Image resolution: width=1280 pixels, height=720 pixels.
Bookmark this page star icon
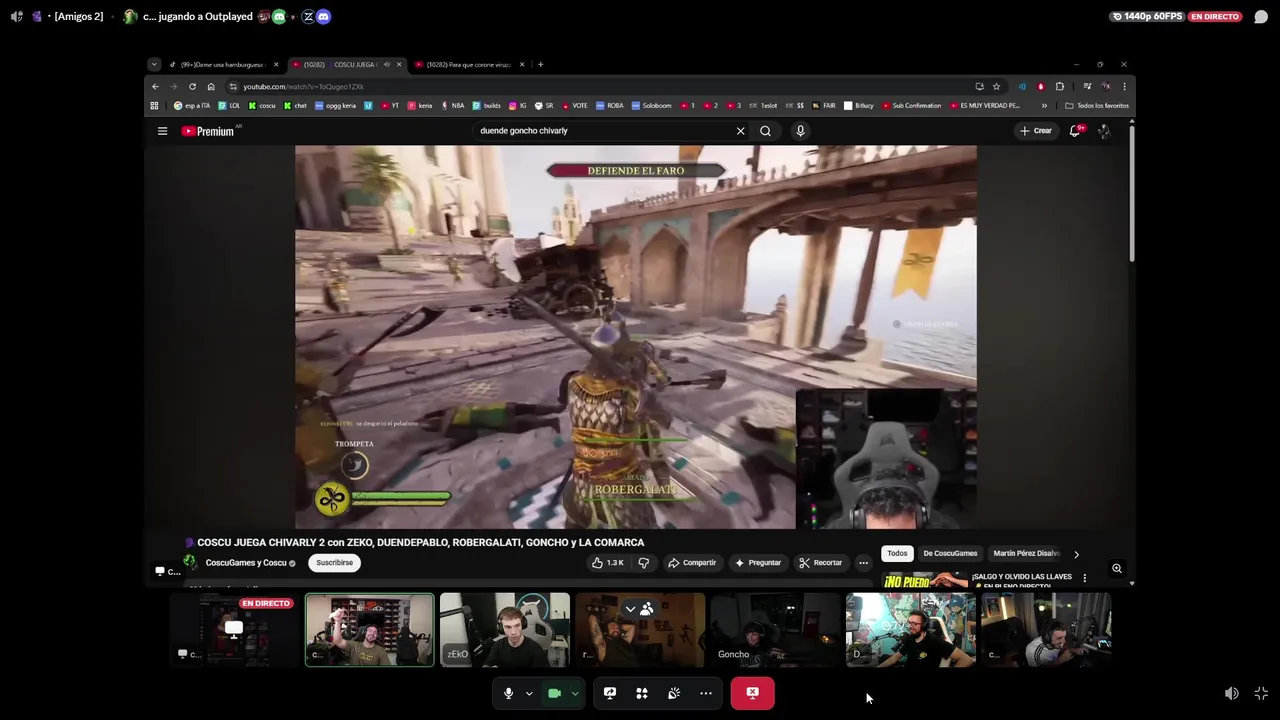pos(996,87)
